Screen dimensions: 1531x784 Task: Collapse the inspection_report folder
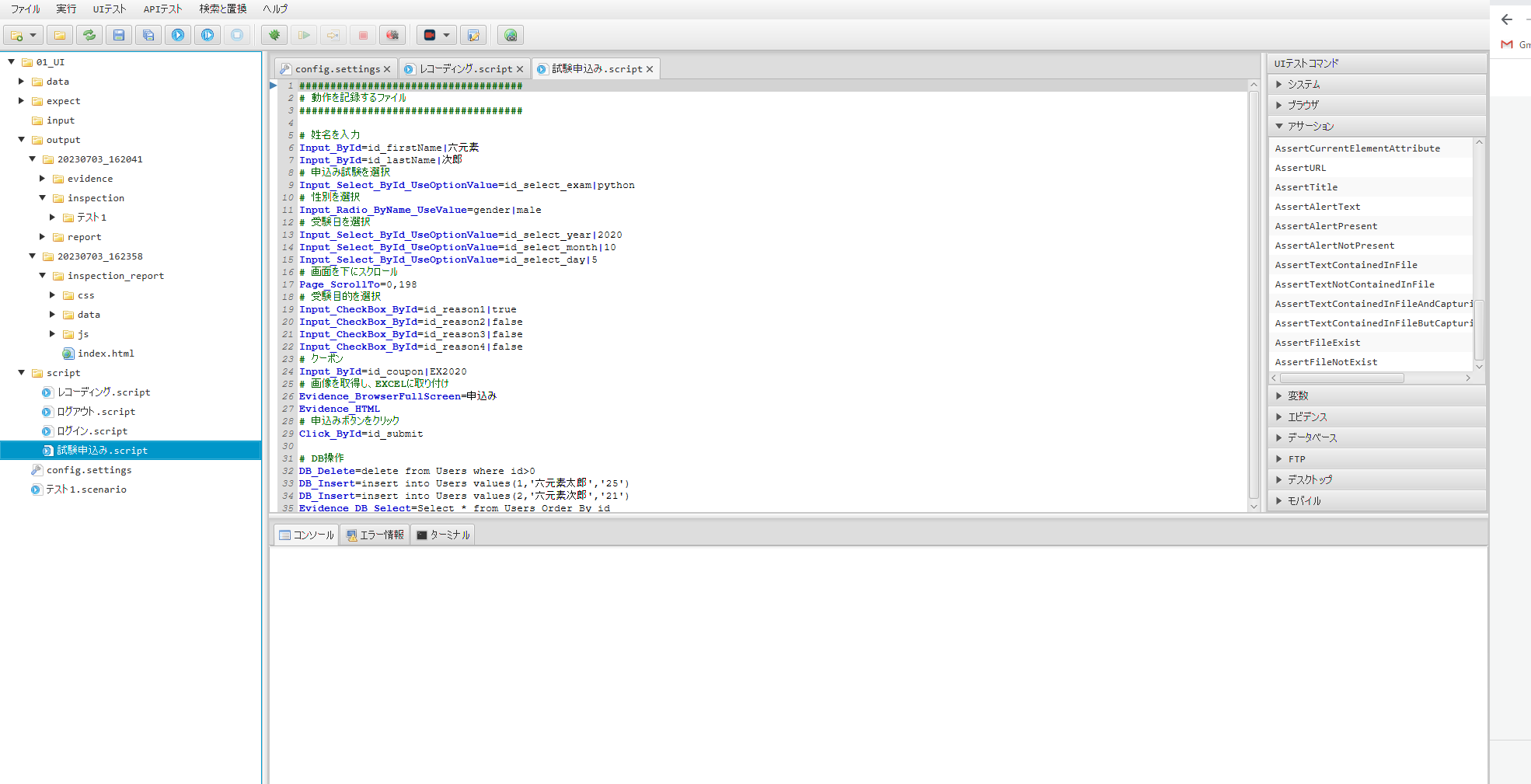click(42, 275)
